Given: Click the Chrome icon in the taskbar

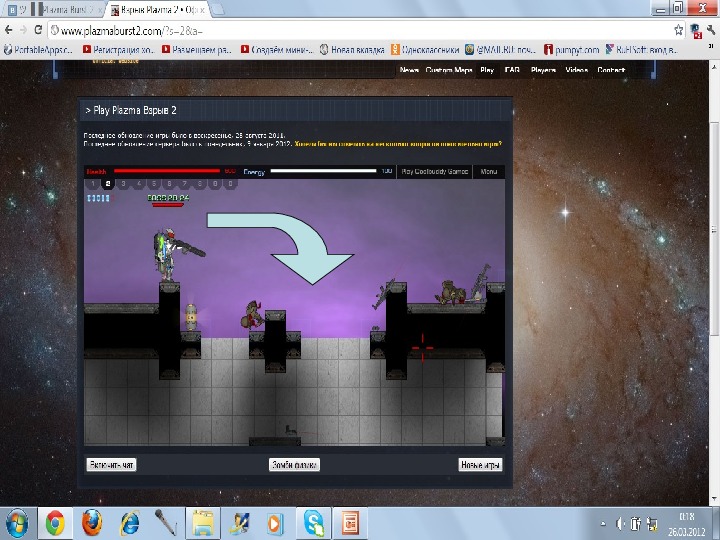Looking at the screenshot, I should click(55, 523).
